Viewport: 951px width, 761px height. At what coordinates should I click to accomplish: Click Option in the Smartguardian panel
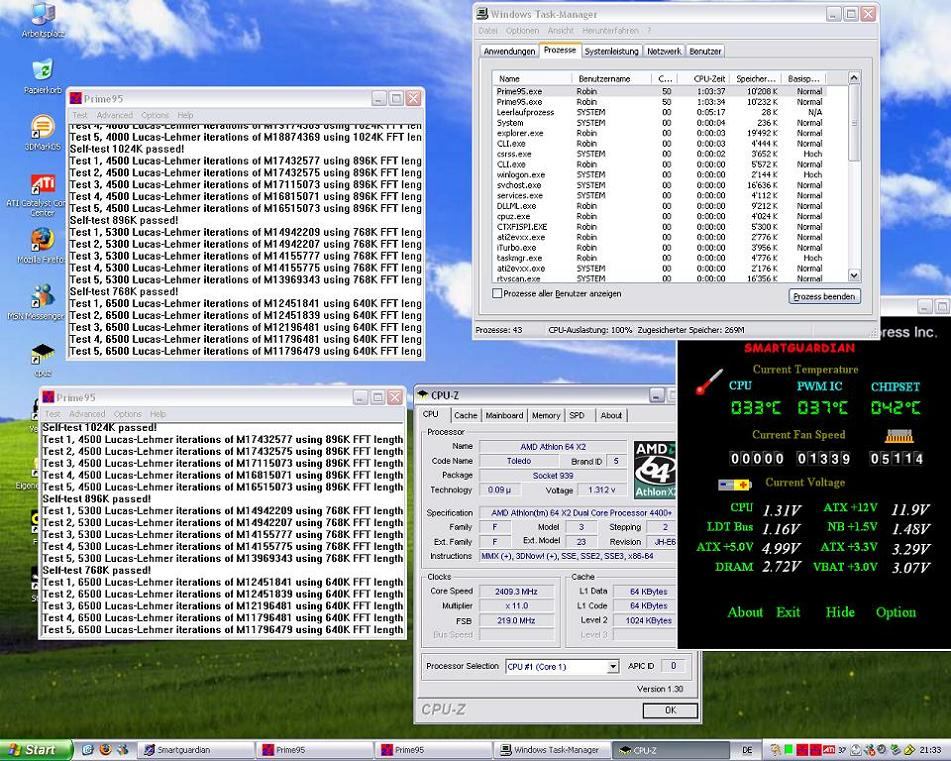click(896, 612)
